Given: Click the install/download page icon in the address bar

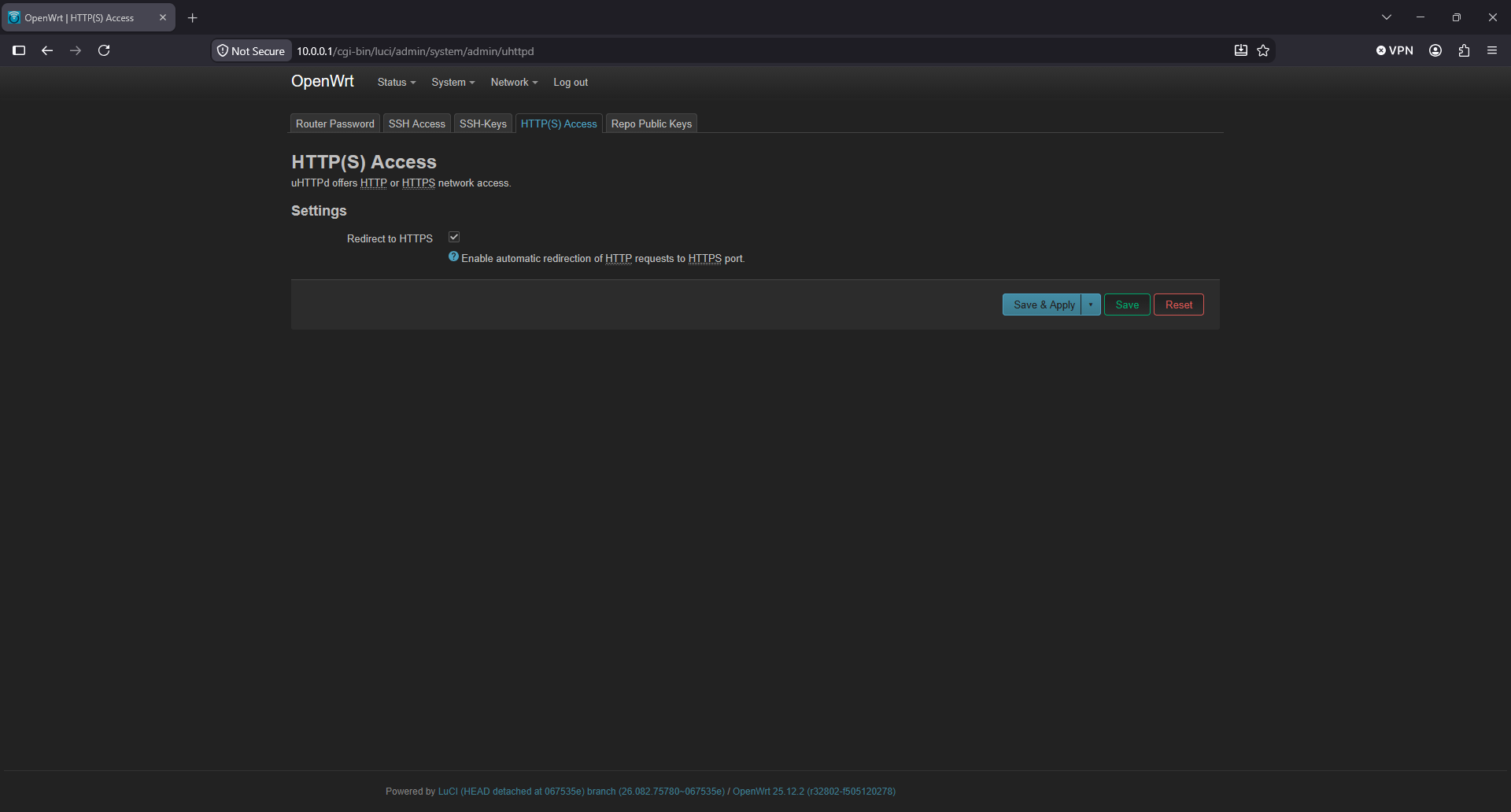Looking at the screenshot, I should point(1241,50).
